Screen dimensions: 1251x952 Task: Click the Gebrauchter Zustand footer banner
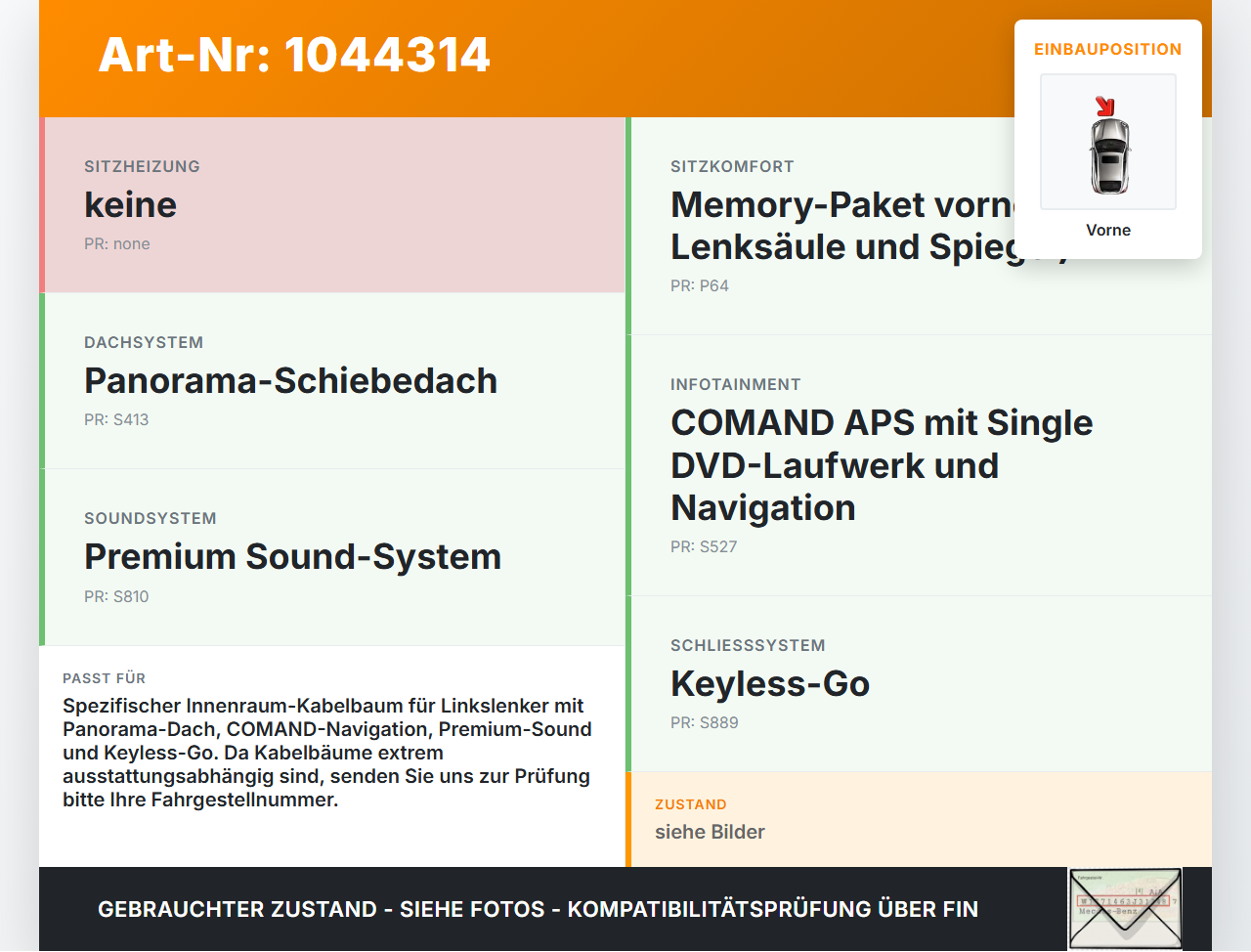538,909
